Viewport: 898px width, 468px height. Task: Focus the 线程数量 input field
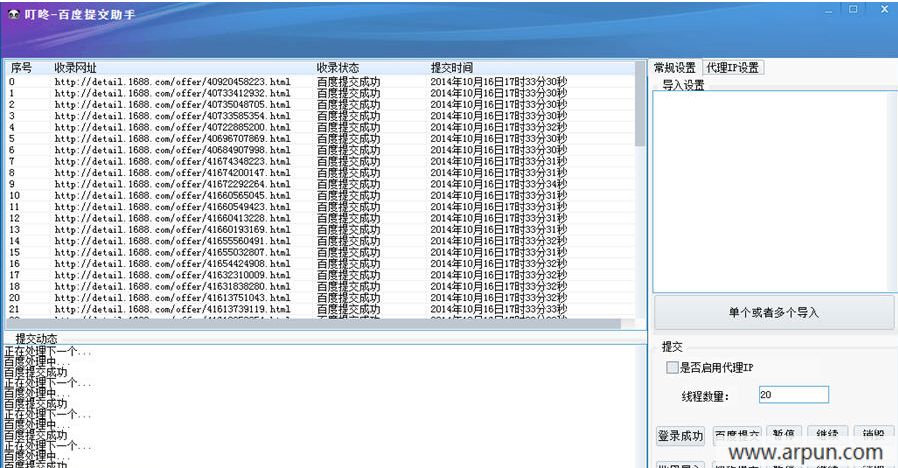coord(793,395)
